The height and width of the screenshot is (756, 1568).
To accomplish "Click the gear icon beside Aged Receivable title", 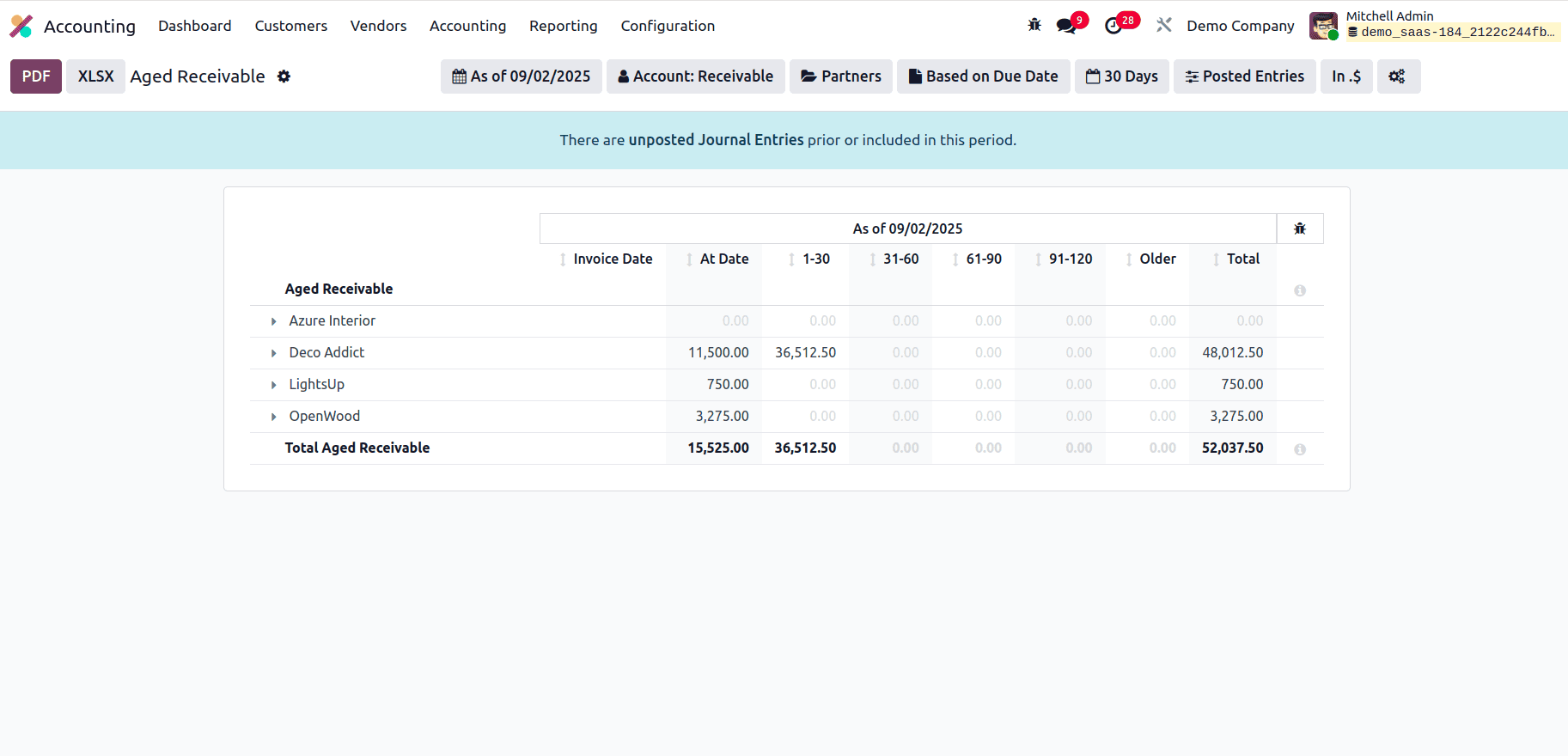I will pos(284,76).
